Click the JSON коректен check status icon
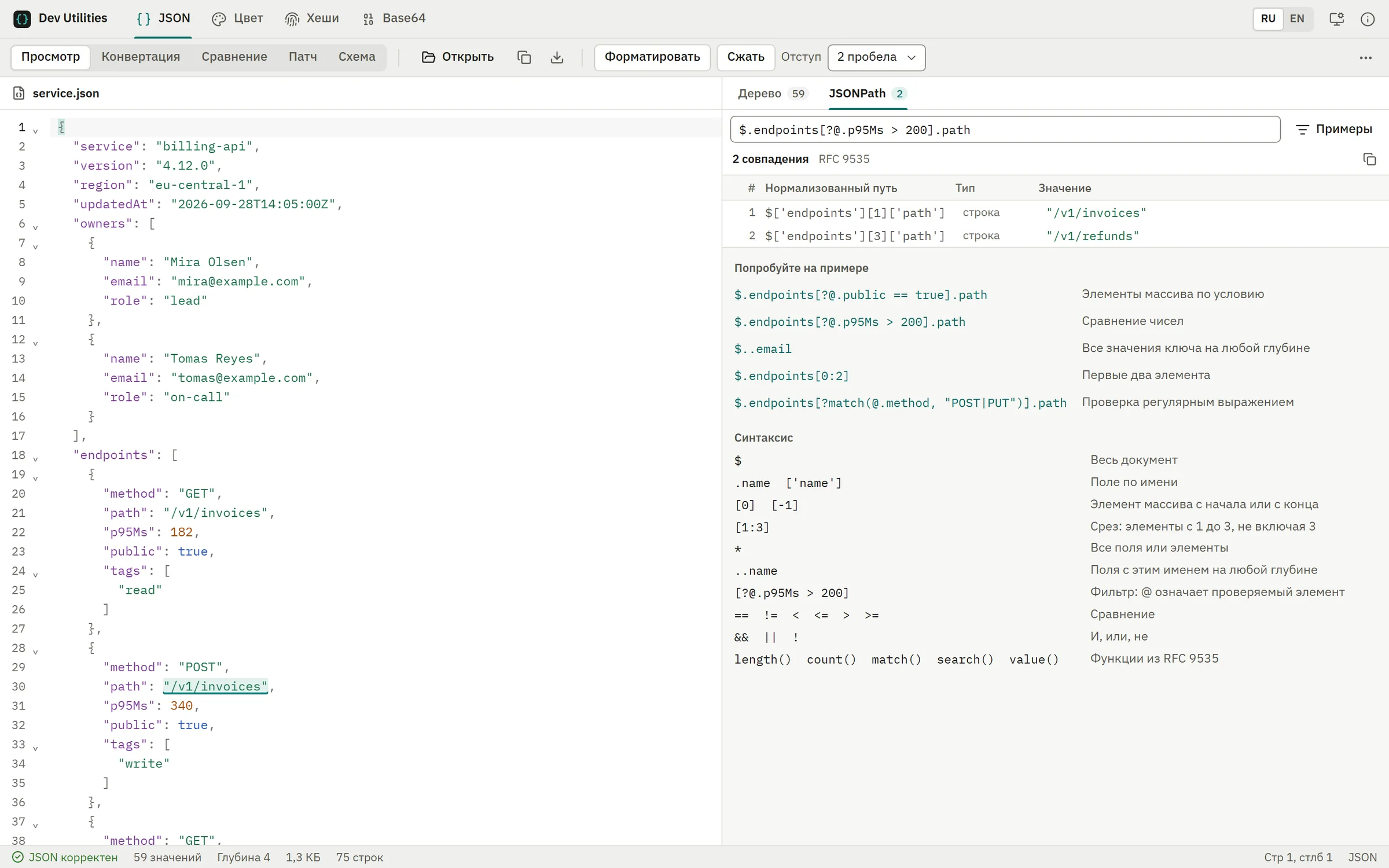The width and height of the screenshot is (1389, 868). (x=18, y=857)
